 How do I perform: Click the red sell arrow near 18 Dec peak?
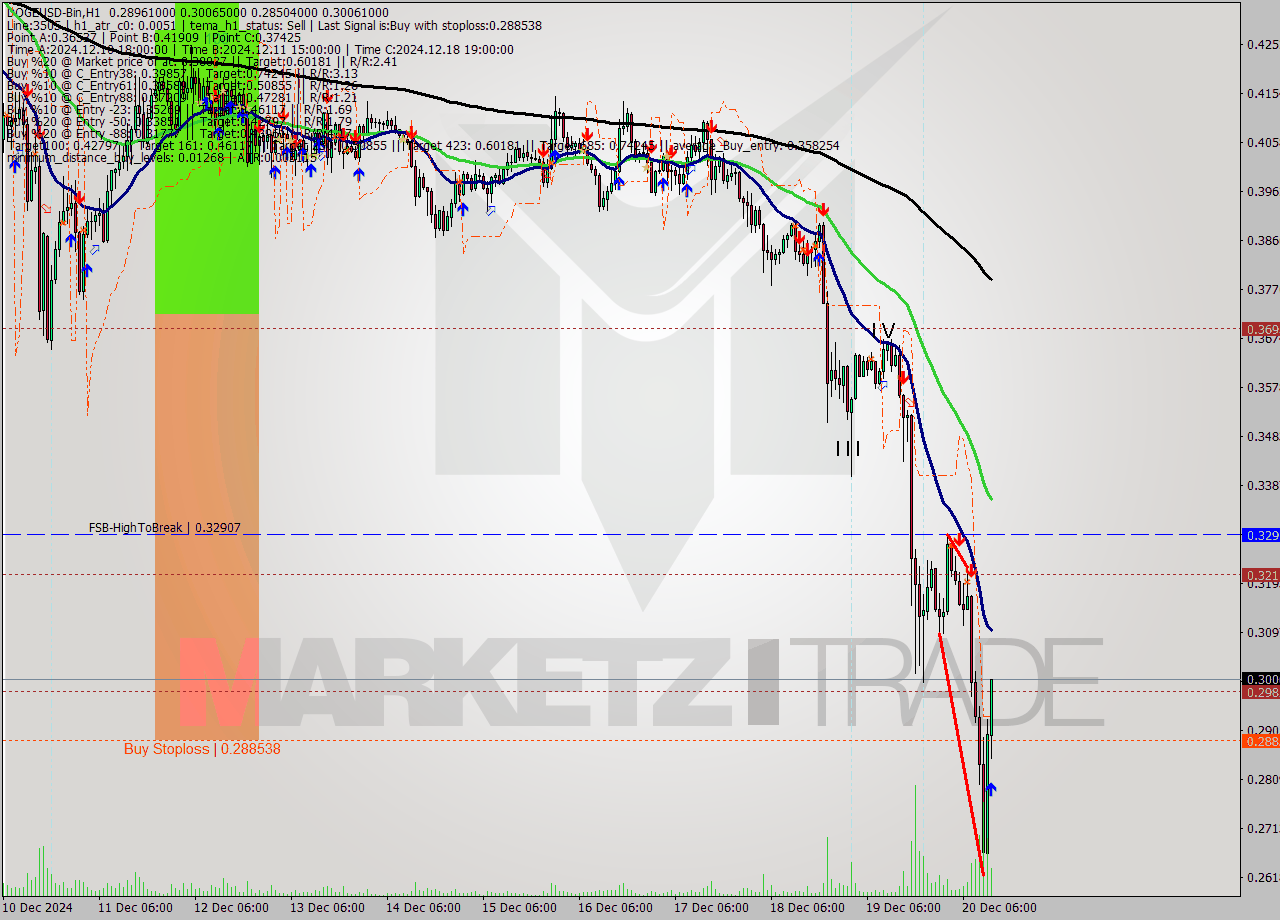pyautogui.click(x=822, y=210)
